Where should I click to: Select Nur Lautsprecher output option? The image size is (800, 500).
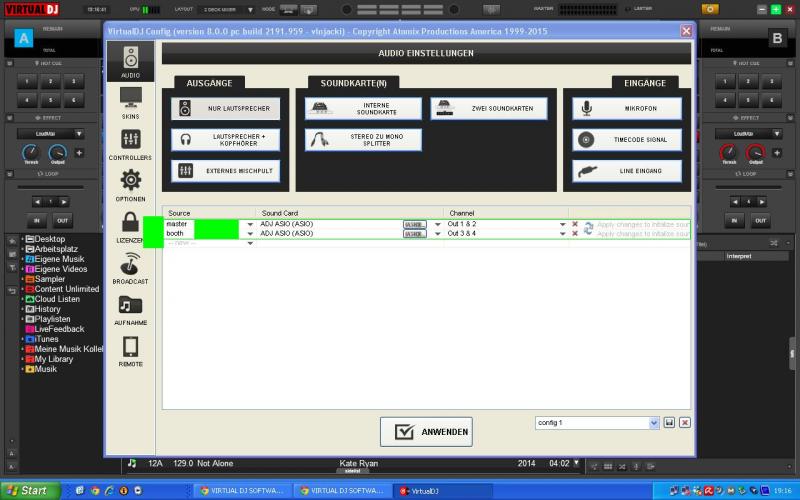pos(226,109)
